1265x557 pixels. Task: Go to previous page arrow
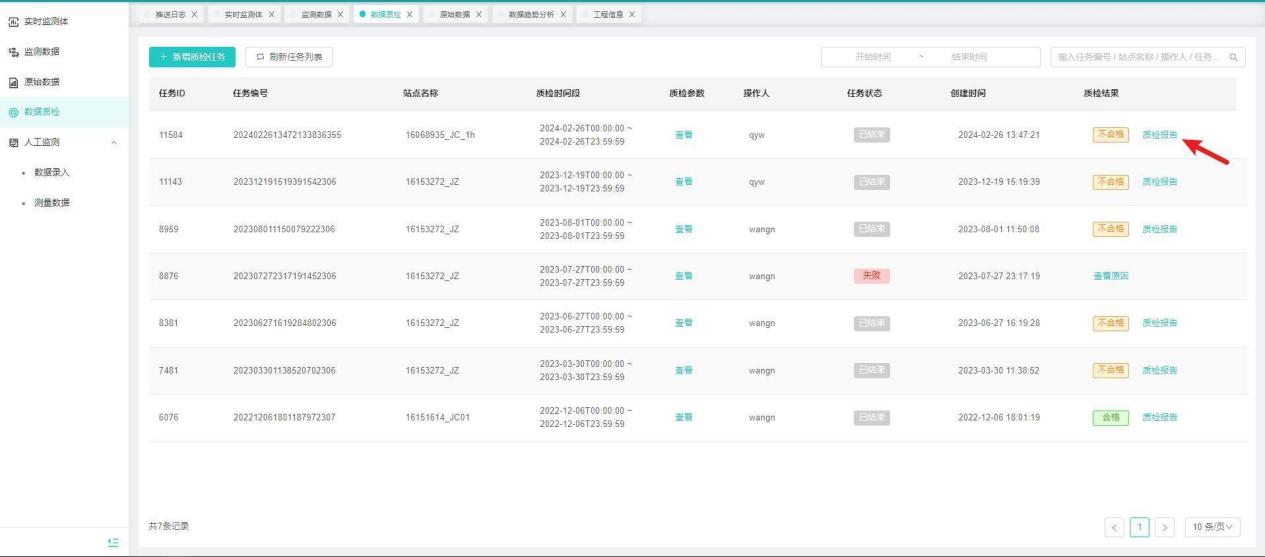(1114, 526)
